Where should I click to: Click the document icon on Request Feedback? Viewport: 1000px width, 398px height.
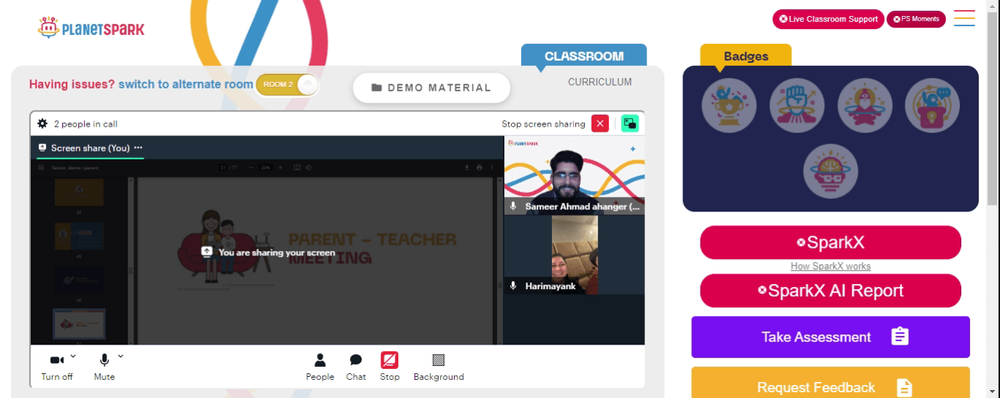tap(904, 387)
